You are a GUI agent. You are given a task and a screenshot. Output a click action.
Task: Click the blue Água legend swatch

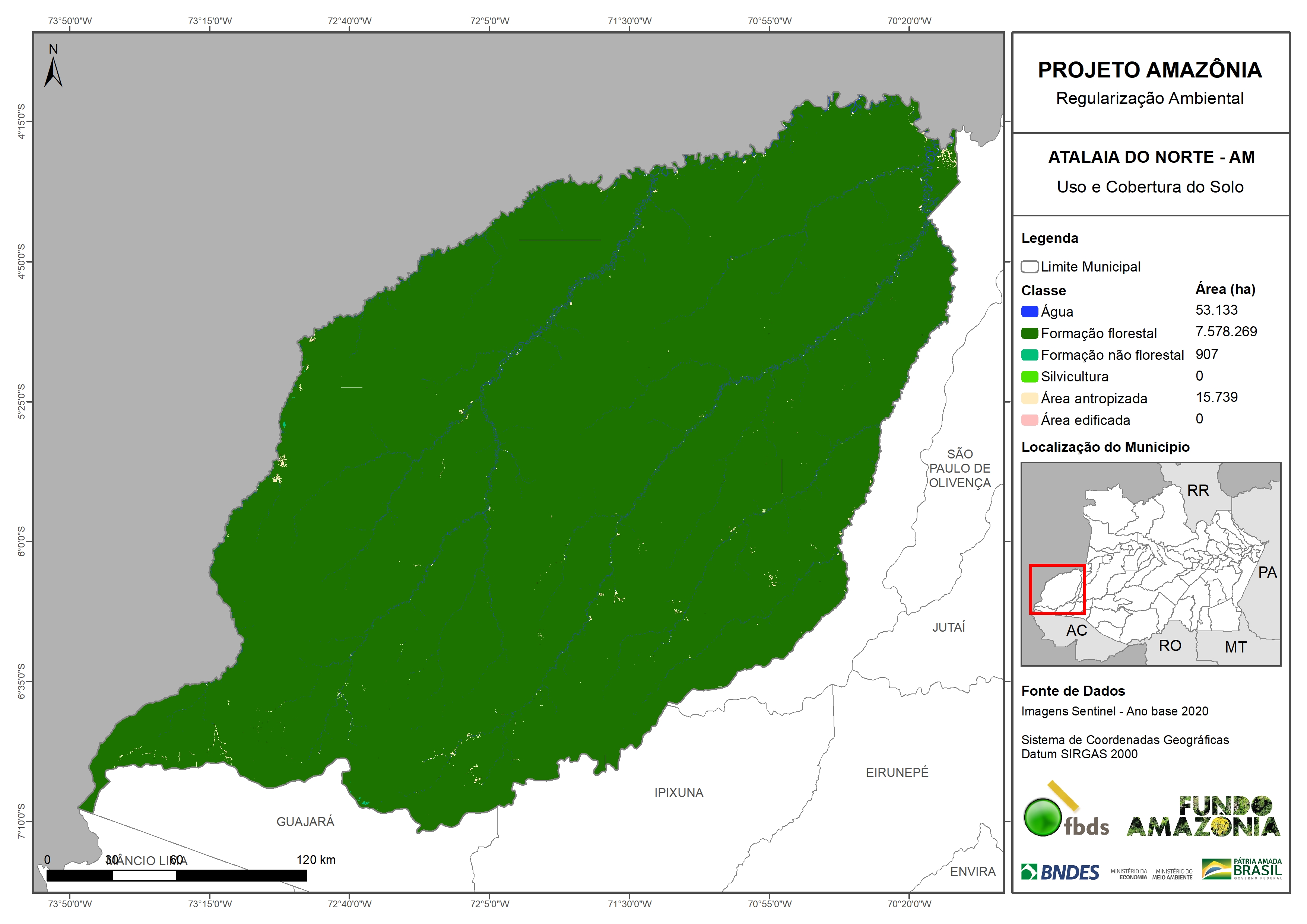pyautogui.click(x=1029, y=312)
